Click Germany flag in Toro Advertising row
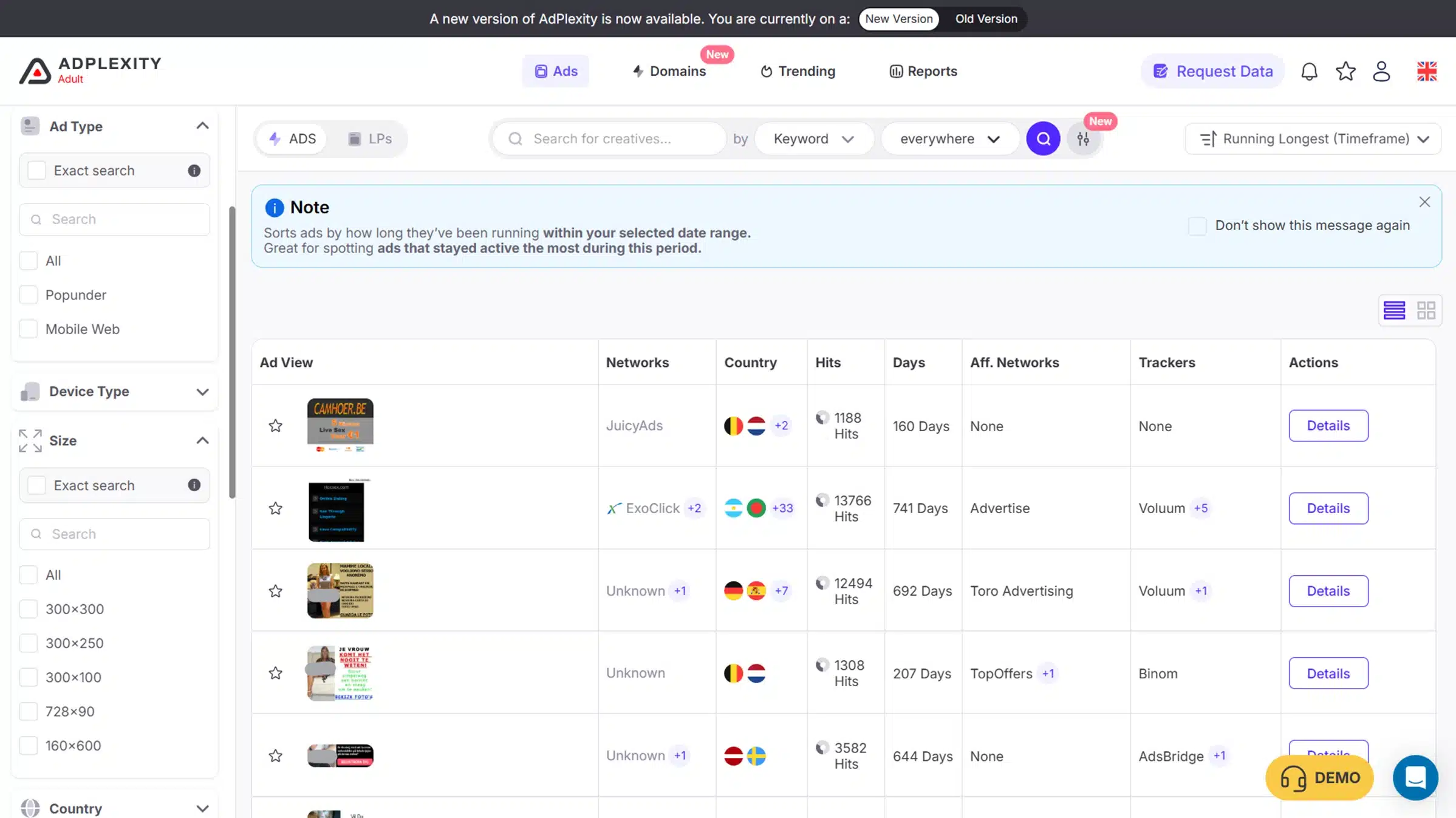The image size is (1456, 818). coord(733,591)
